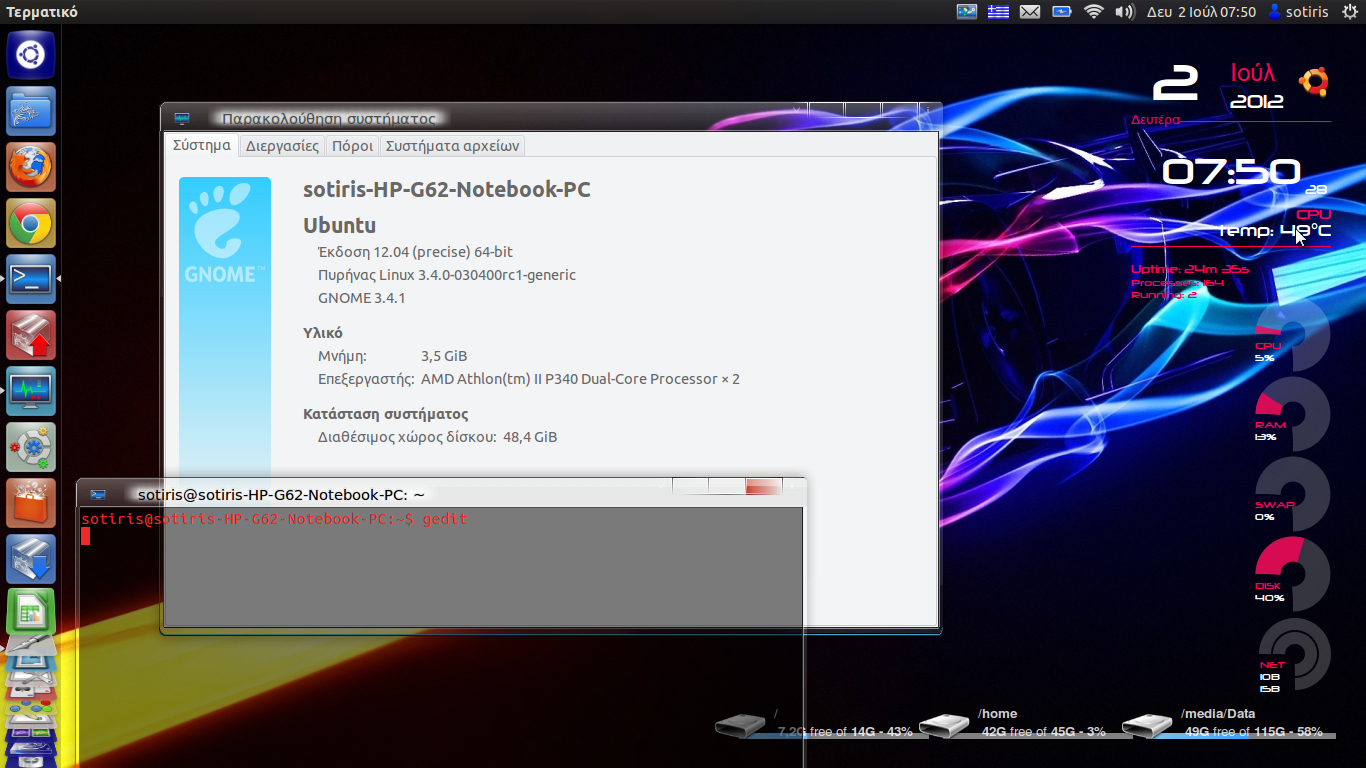Click the DISK 40% gauge on the desktop
The width and height of the screenshot is (1366, 768).
coord(1292,575)
